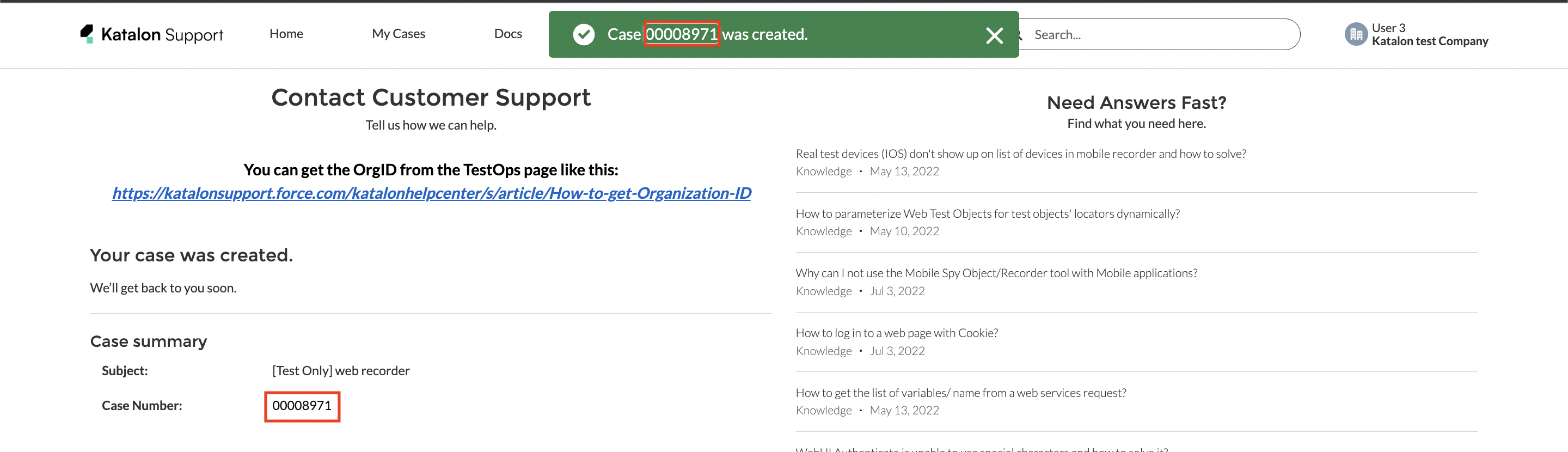The width and height of the screenshot is (1568, 452).
Task: Click the Katalon test Company name
Action: (1429, 41)
